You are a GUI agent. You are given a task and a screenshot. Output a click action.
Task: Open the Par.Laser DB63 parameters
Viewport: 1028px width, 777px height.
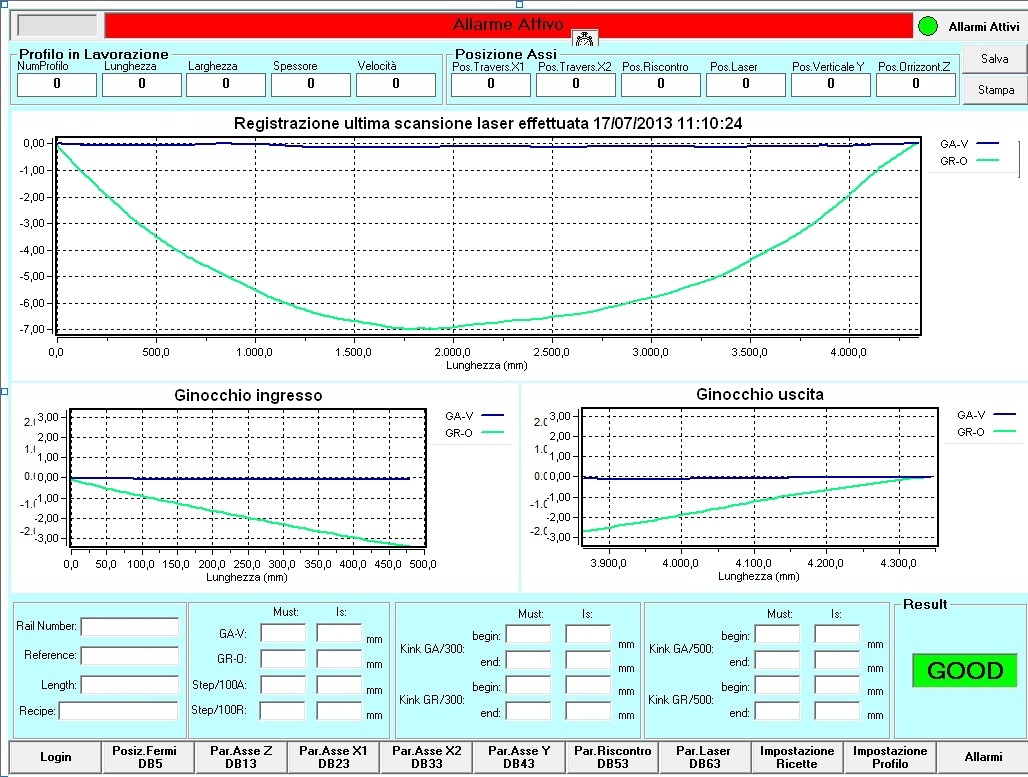tap(703, 757)
